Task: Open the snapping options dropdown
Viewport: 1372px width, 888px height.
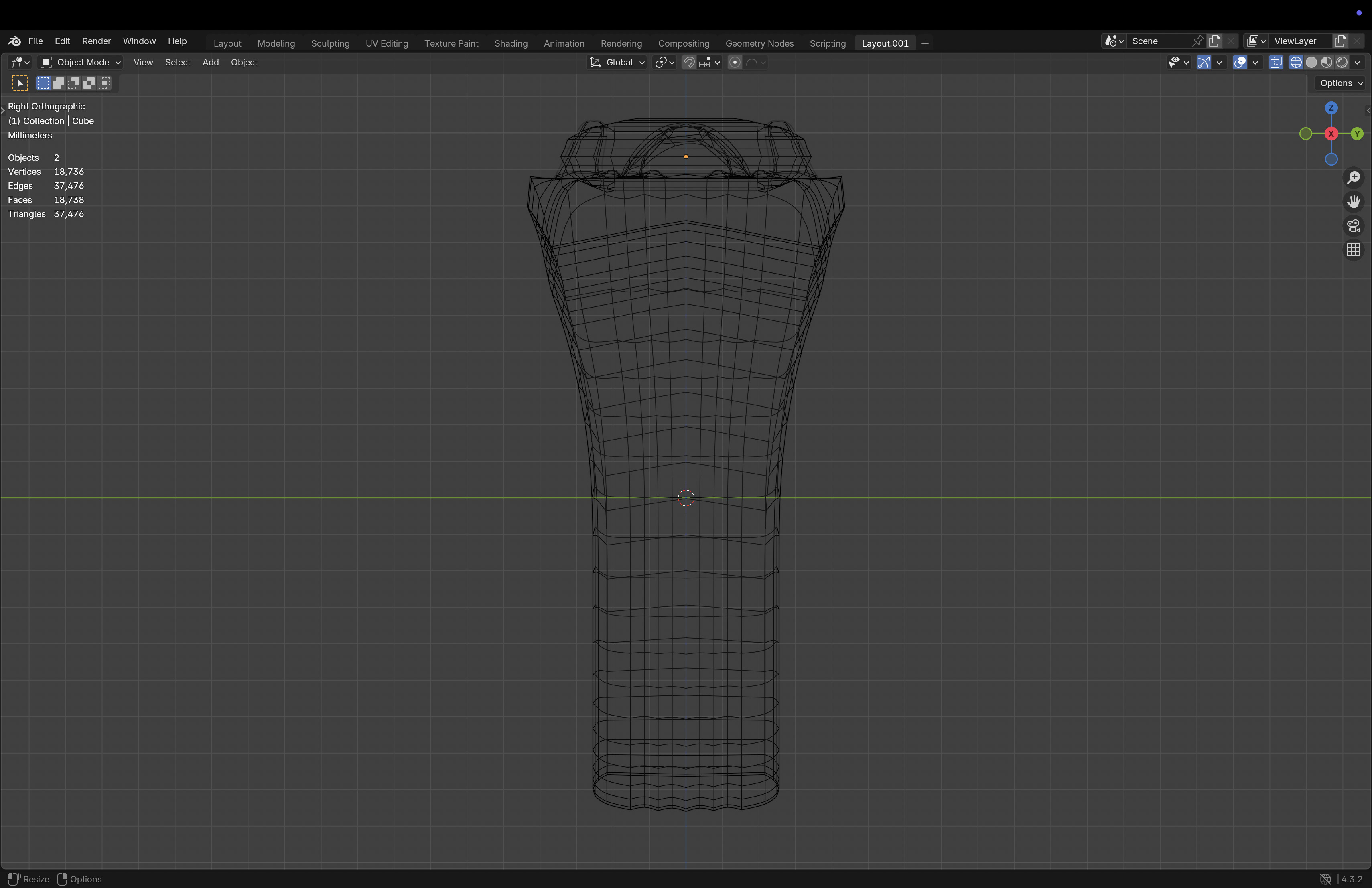Action: pos(710,62)
